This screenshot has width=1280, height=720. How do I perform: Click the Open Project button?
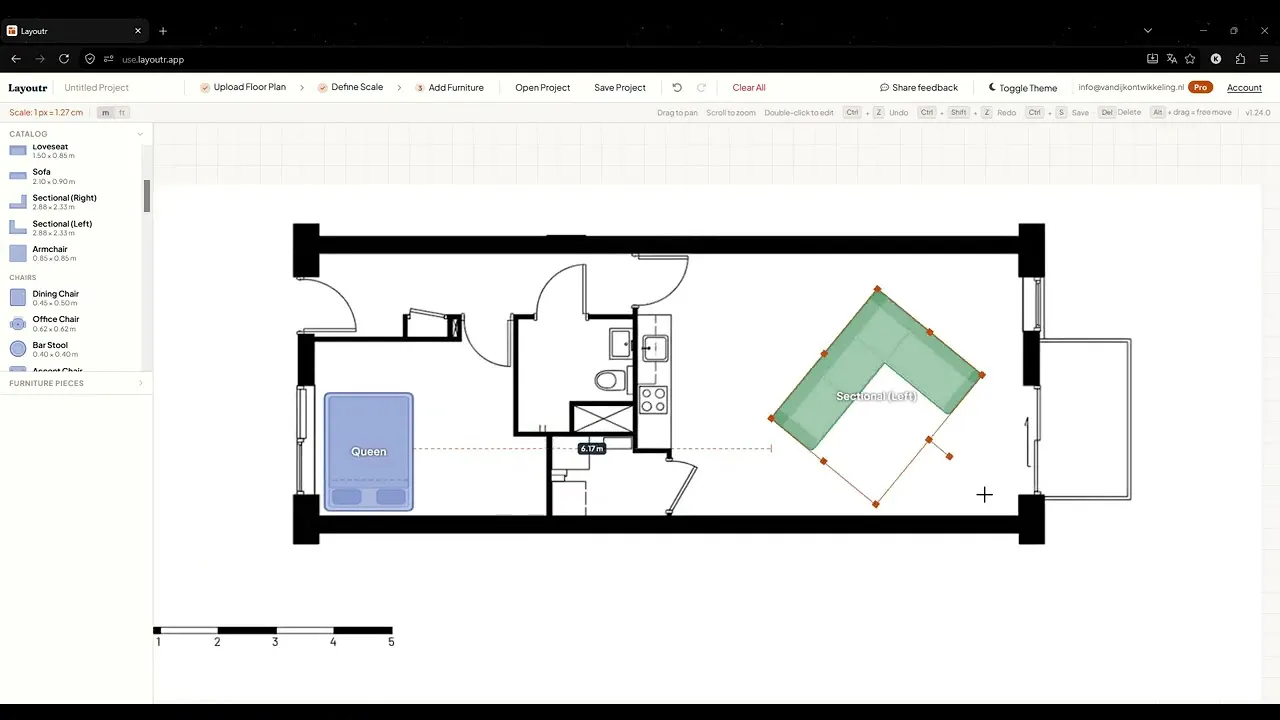[x=543, y=88]
